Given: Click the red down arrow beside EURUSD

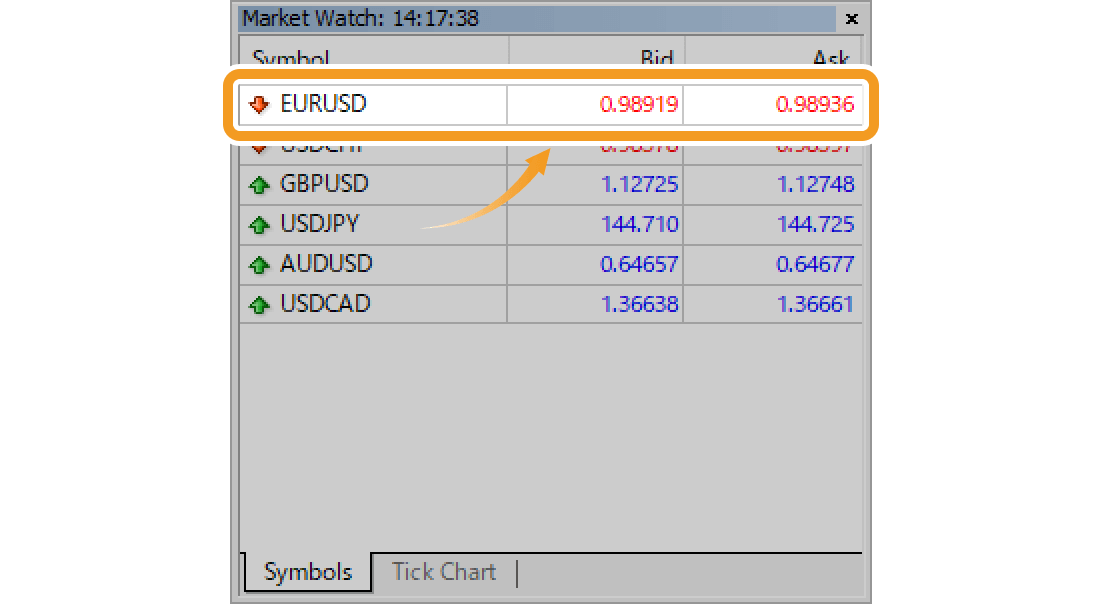Looking at the screenshot, I should click(260, 104).
